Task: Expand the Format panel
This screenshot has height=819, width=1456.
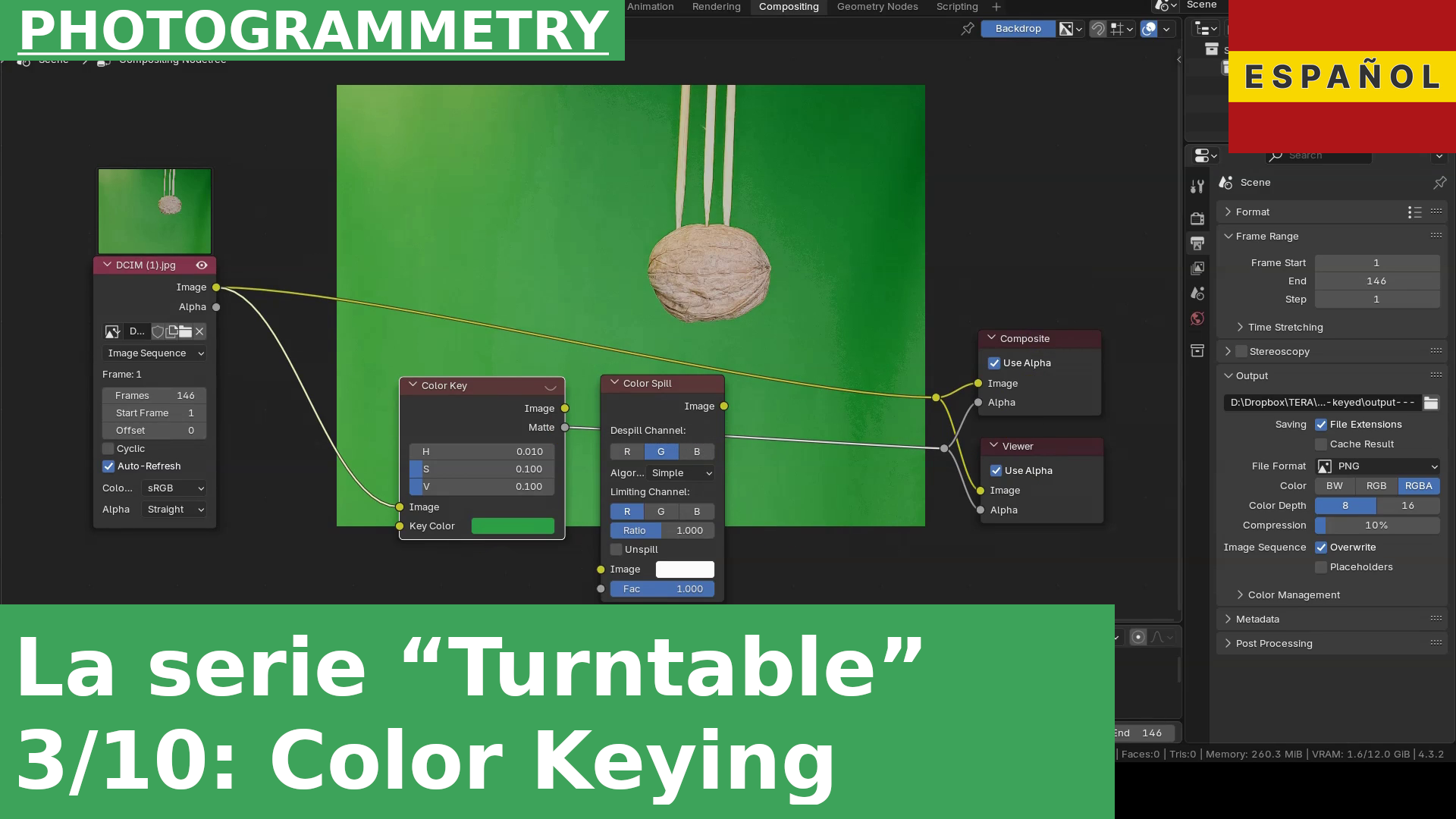Action: pos(1252,212)
